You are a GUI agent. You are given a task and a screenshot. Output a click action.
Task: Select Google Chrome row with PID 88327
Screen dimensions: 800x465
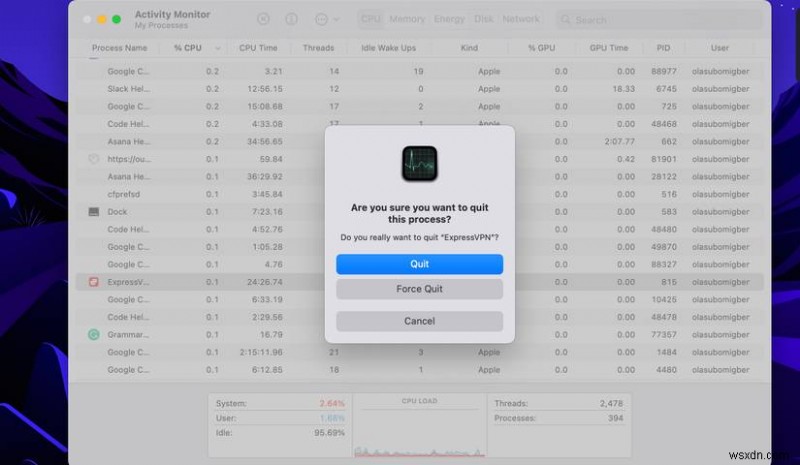(419, 264)
